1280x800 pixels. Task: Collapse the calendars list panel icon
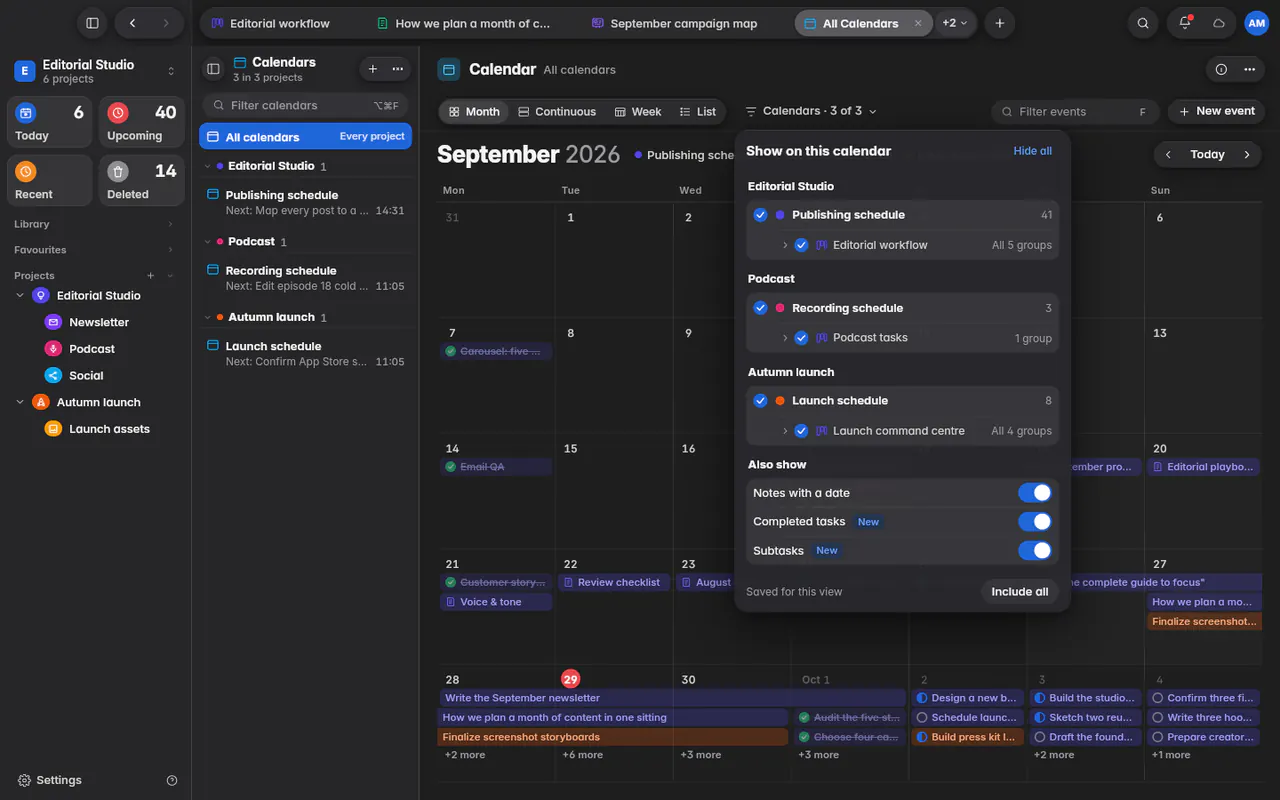[x=213, y=69]
